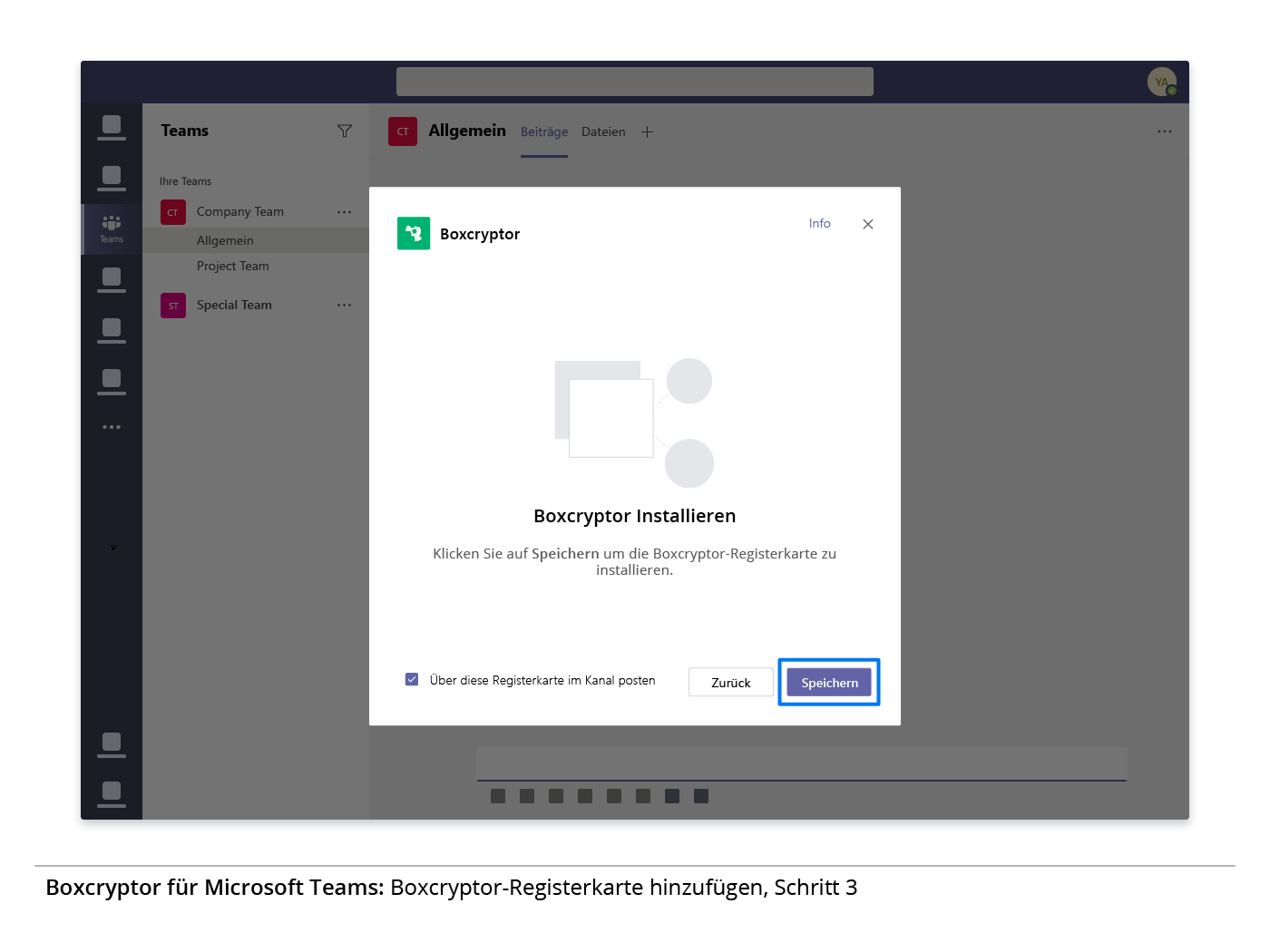Click the Zurück button
Viewport: 1270px width, 952px height.
point(731,683)
